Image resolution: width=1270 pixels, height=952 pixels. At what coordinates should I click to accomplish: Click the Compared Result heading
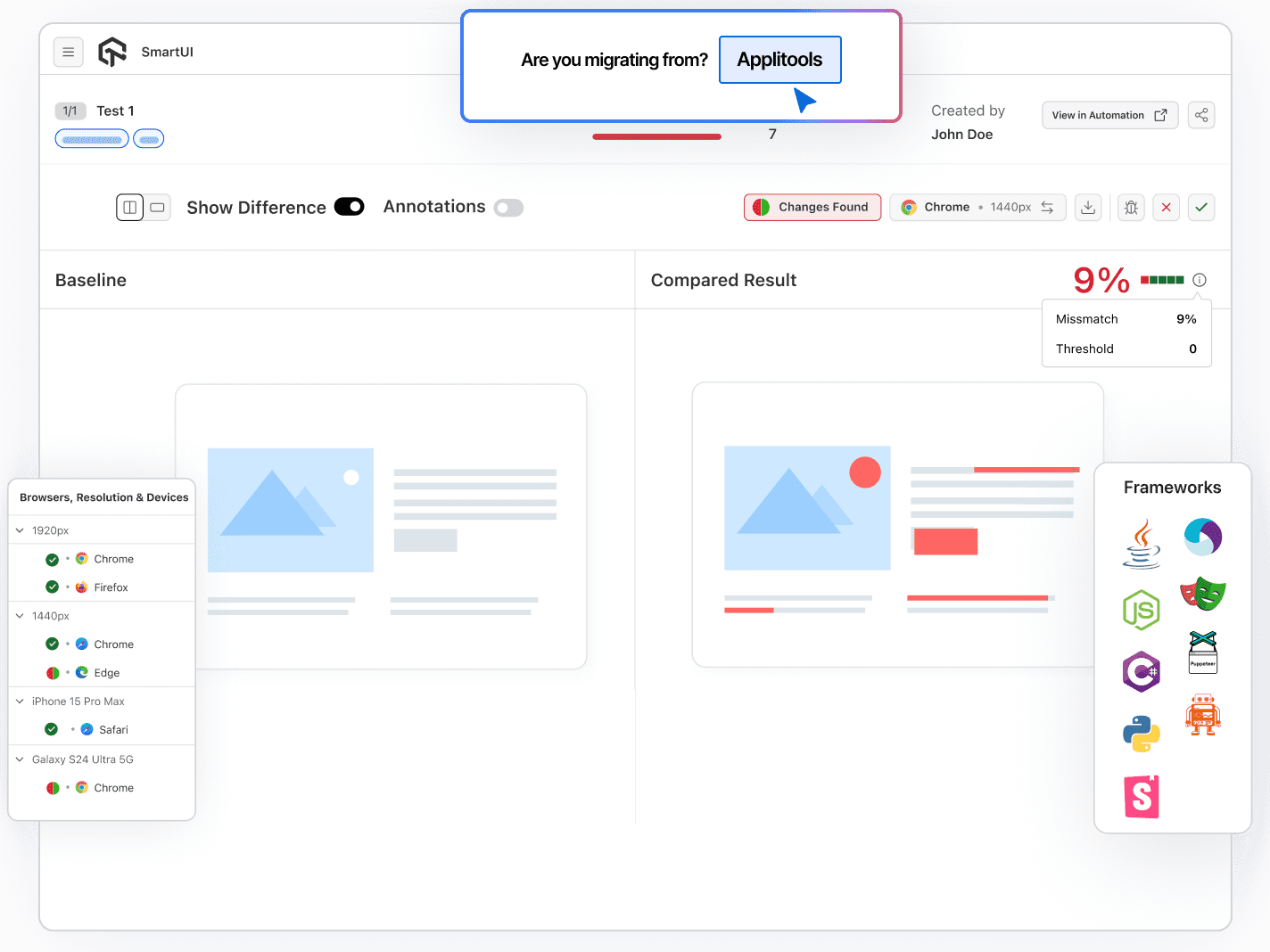[x=723, y=280]
